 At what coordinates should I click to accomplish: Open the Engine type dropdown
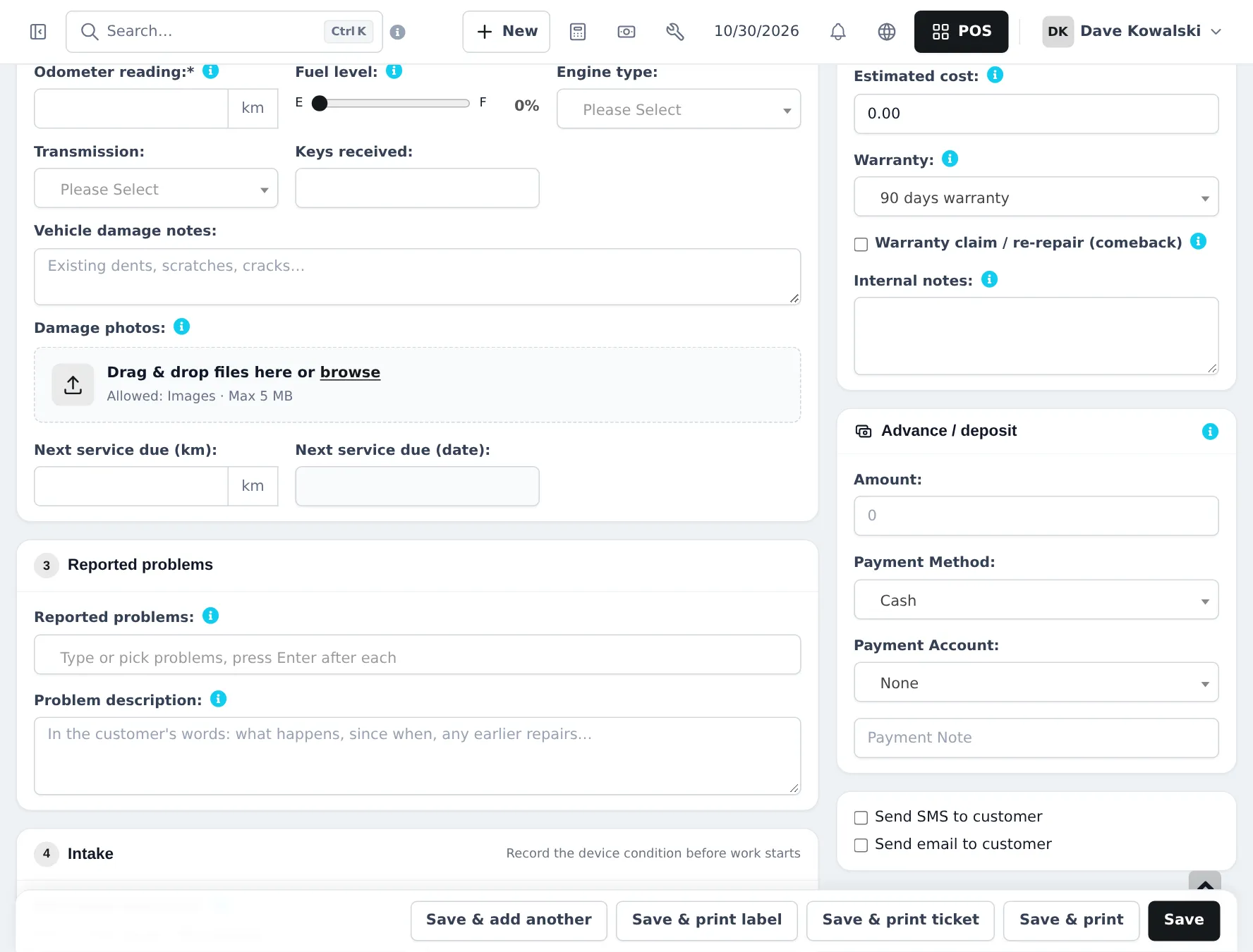point(679,109)
